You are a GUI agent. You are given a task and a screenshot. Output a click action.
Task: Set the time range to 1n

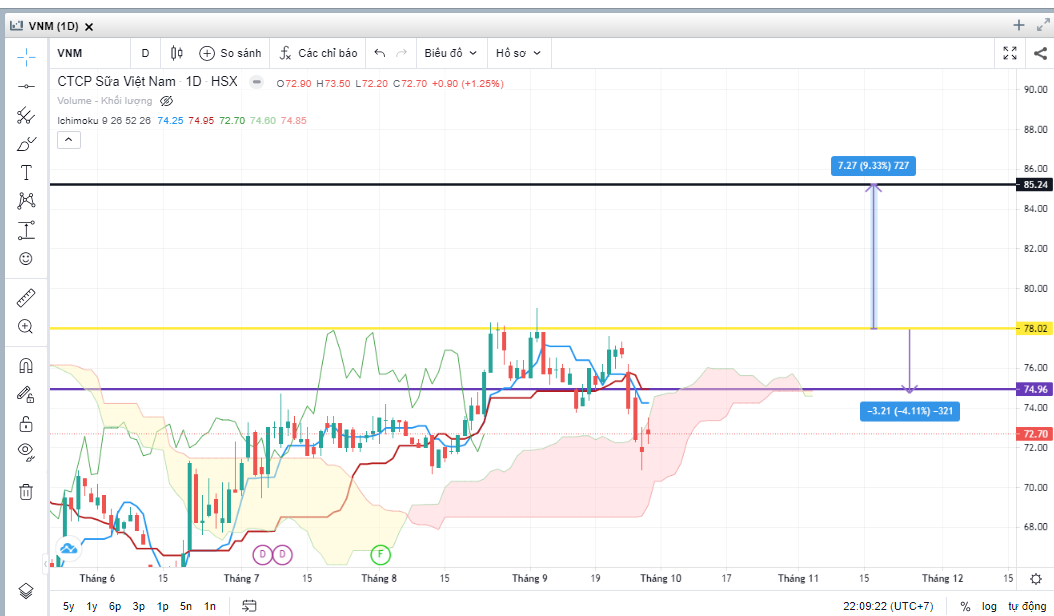(210, 606)
